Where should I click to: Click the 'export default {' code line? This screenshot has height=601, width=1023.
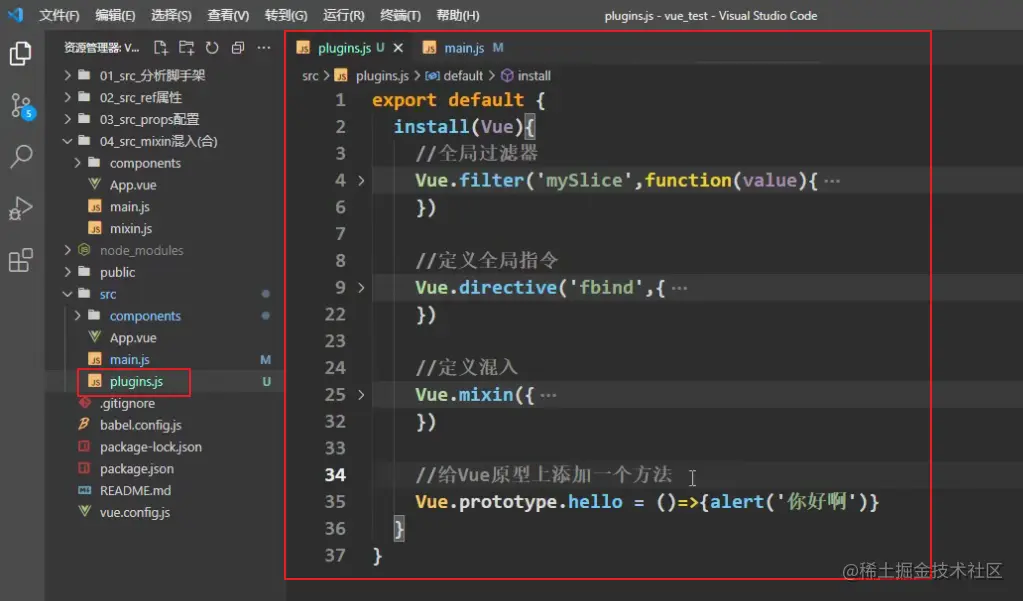pos(458,100)
